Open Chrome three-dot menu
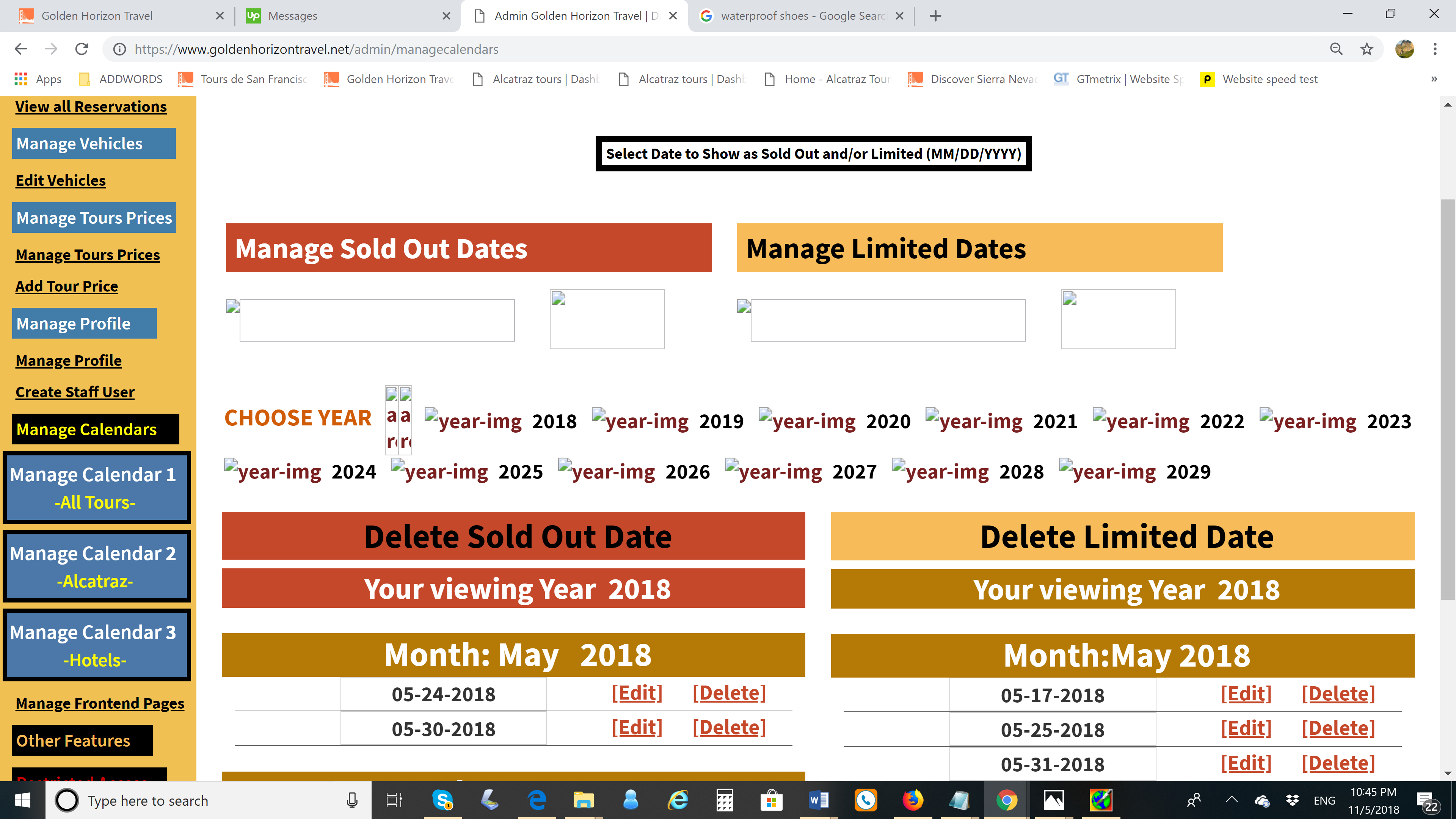The image size is (1456, 819). click(1434, 49)
